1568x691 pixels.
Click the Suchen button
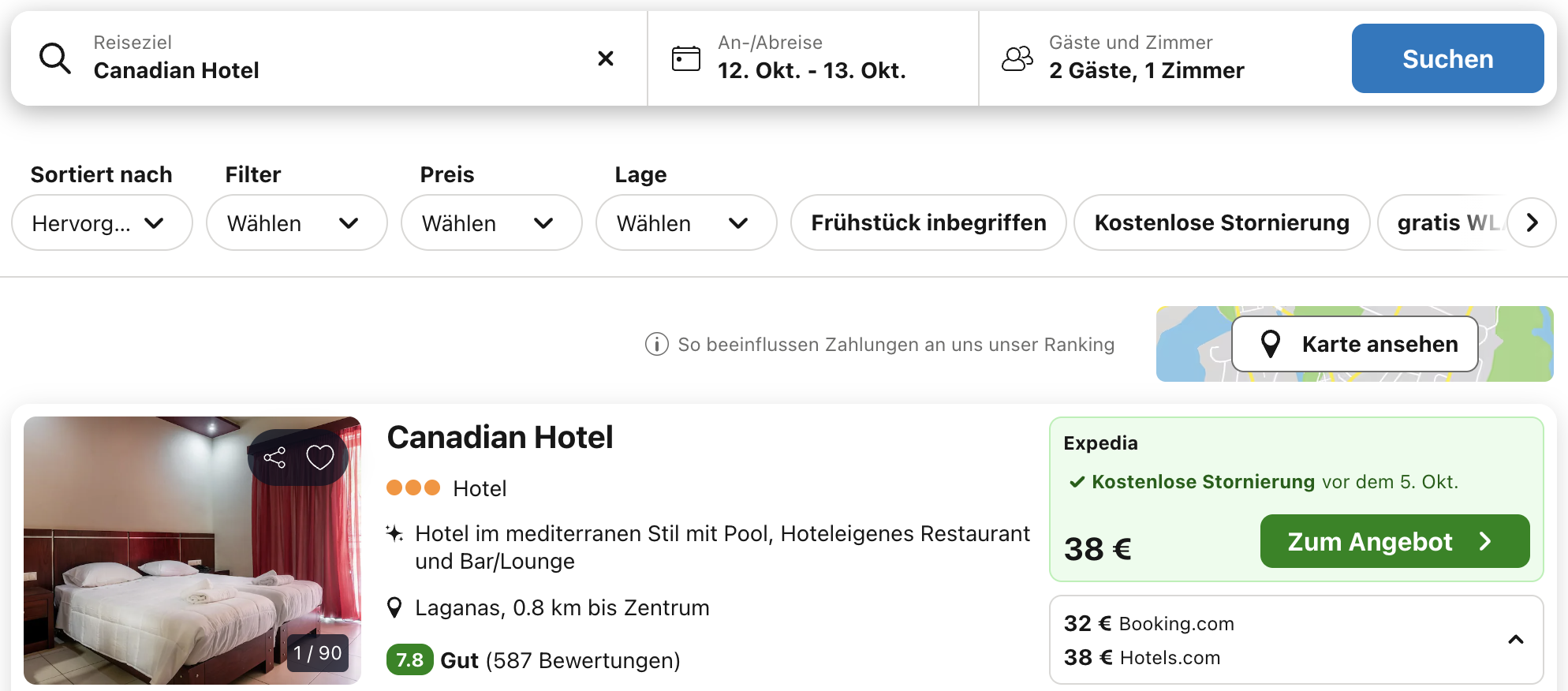tap(1447, 58)
